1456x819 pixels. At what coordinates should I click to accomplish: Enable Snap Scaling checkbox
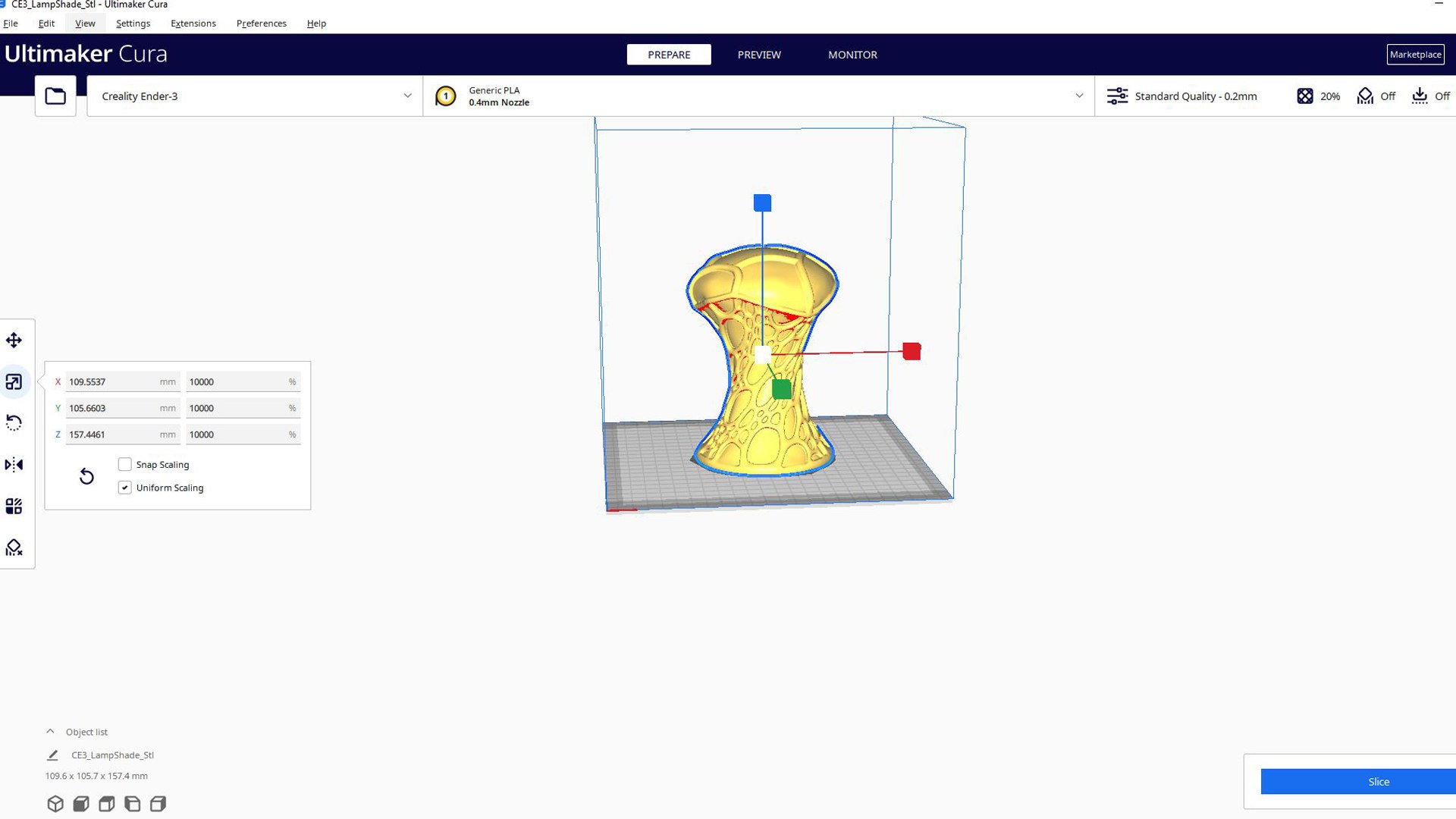[125, 465]
